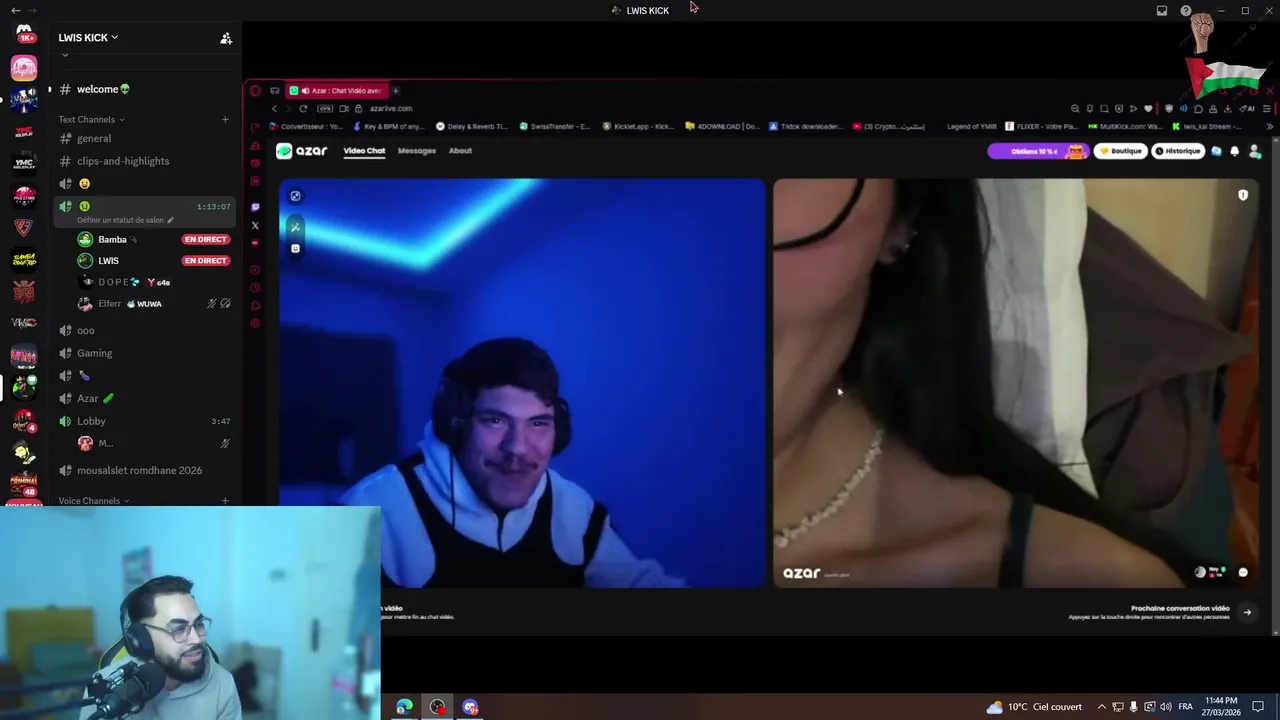
Task: Open the Azar profile icon
Action: (1255, 151)
